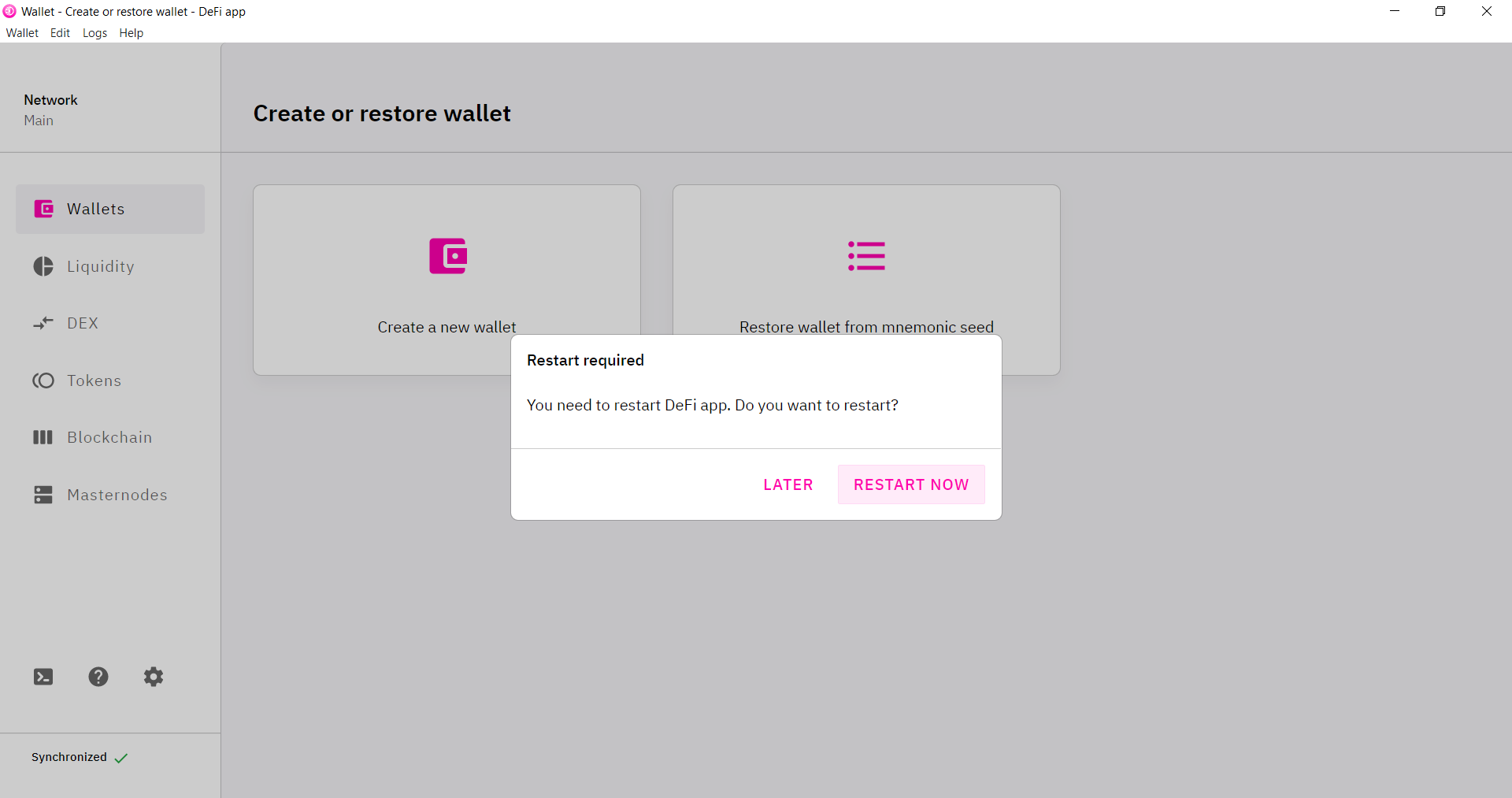Open the help question mark icon
Screen dimensions: 1512x798
pos(98,677)
